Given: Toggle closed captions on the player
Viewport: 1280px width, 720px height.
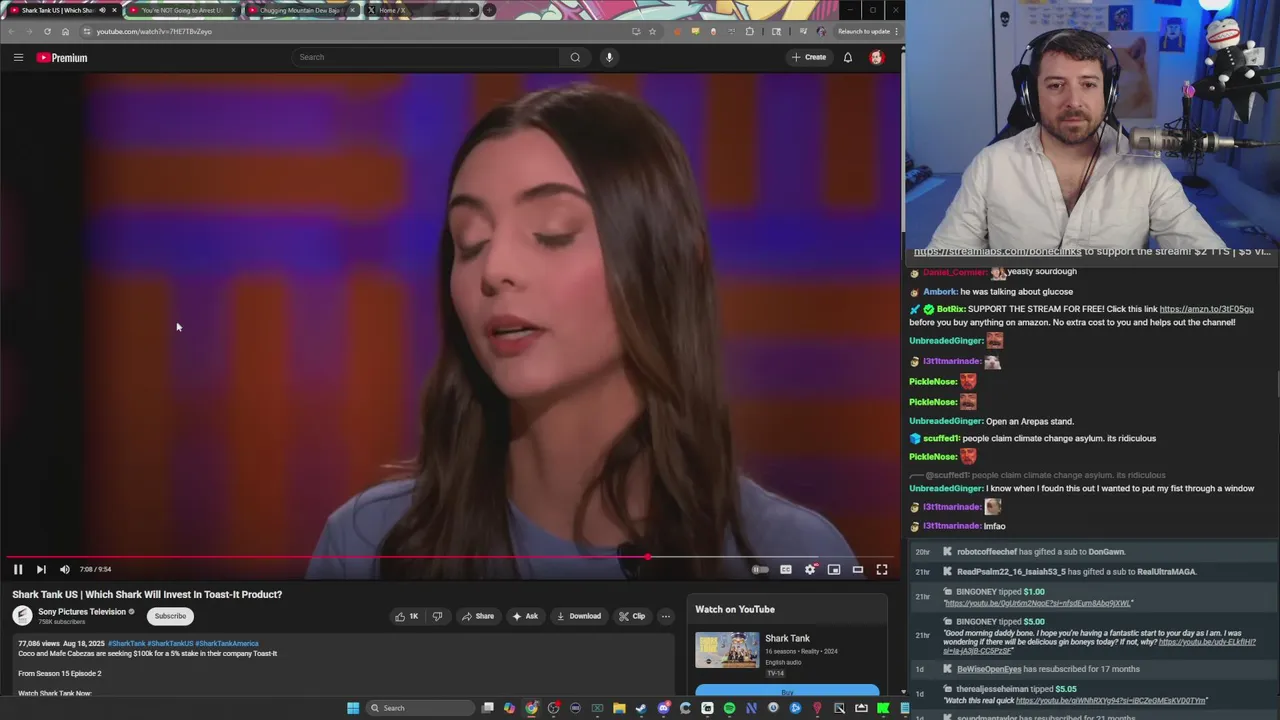Looking at the screenshot, I should coord(786,569).
